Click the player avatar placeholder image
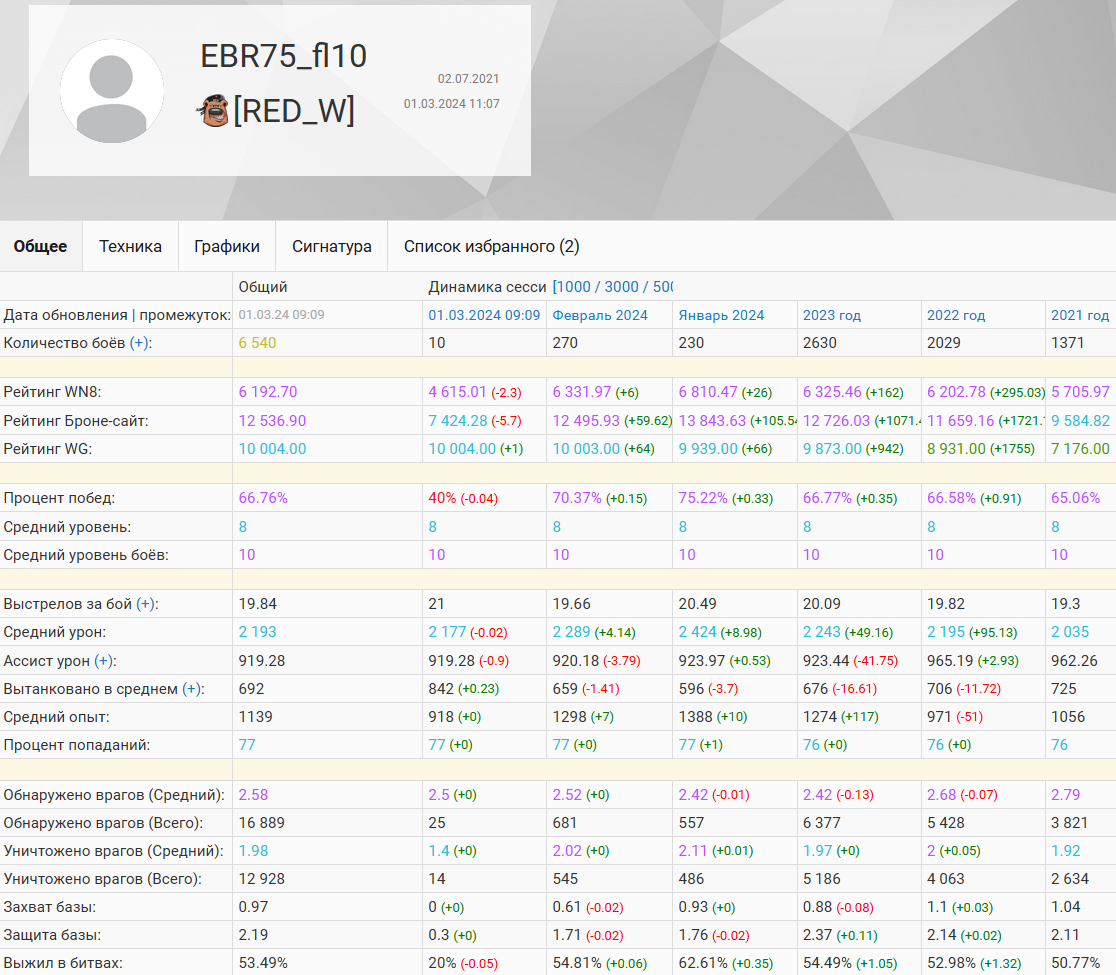The image size is (1116, 975). click(x=112, y=91)
